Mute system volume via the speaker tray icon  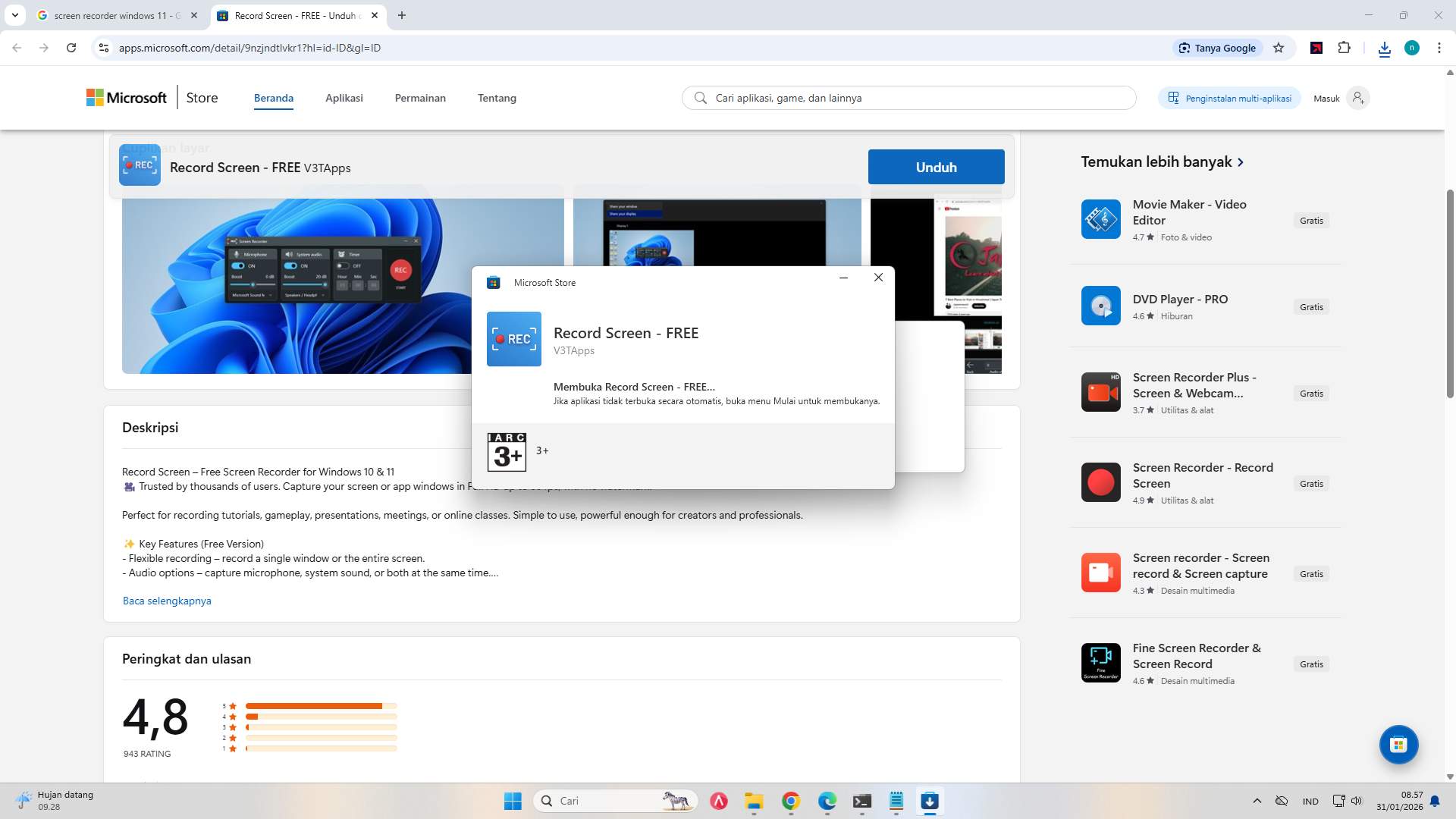pyautogui.click(x=1357, y=801)
